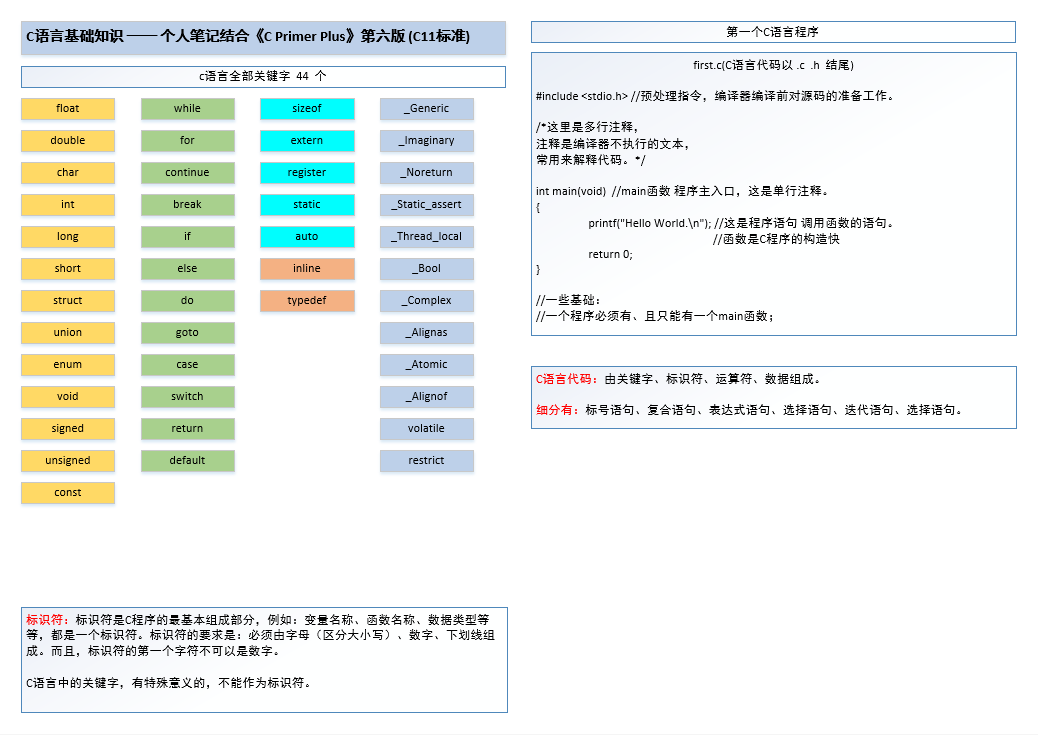This screenshot has height=735, width=1038.
Task: Select the red 细分有 label
Action: click(x=559, y=410)
